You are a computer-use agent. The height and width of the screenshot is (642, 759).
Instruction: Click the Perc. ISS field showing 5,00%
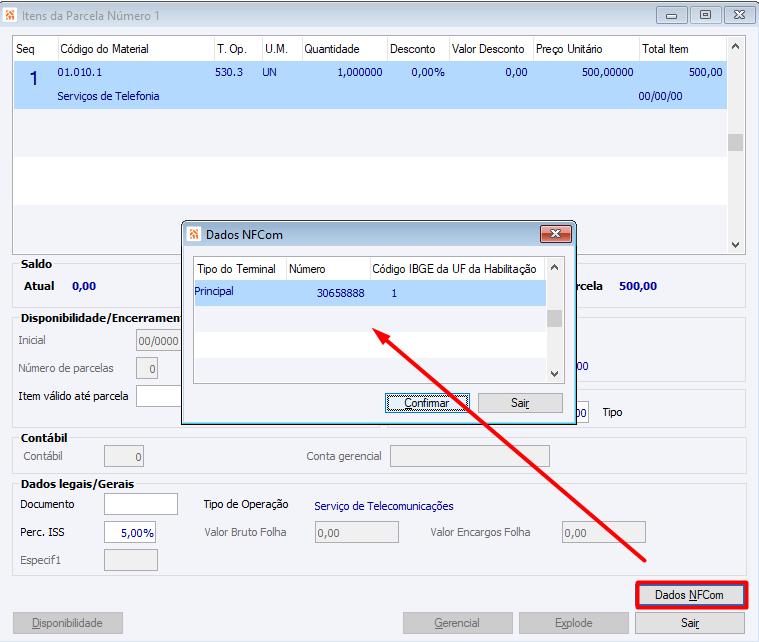coord(130,532)
